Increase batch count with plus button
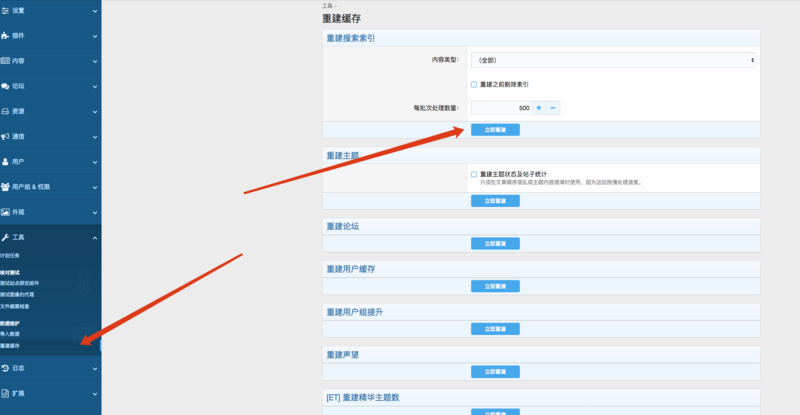The height and width of the screenshot is (415, 800). 539,107
